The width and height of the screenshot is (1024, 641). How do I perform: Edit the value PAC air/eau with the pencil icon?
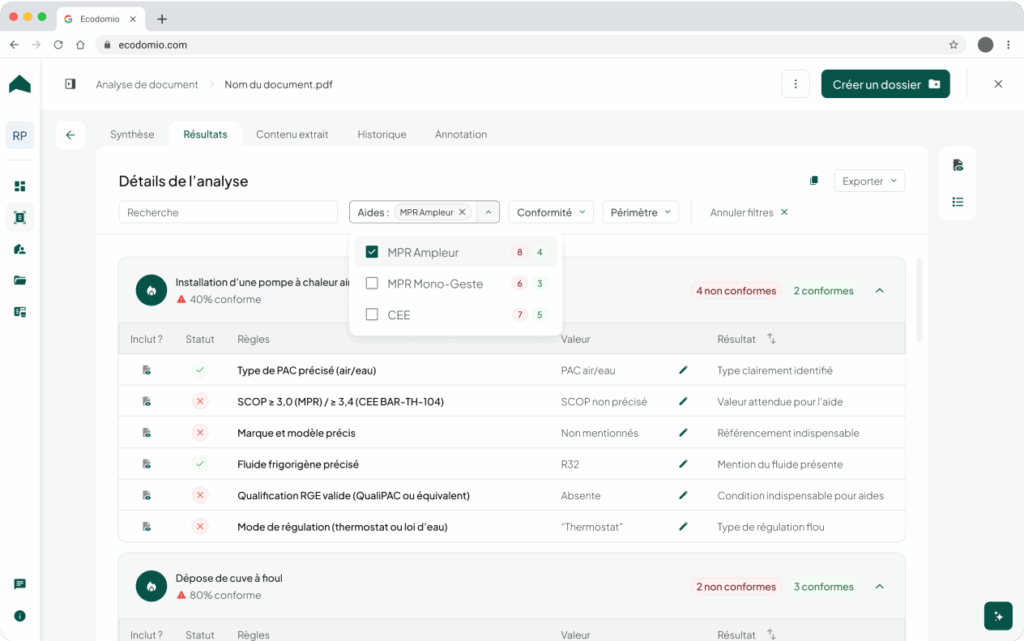tap(683, 370)
